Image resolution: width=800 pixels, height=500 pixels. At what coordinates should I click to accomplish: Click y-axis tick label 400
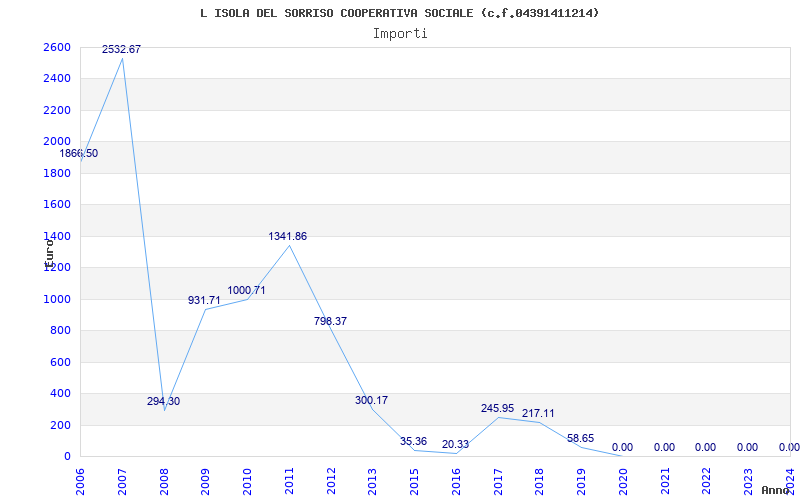pos(60,394)
